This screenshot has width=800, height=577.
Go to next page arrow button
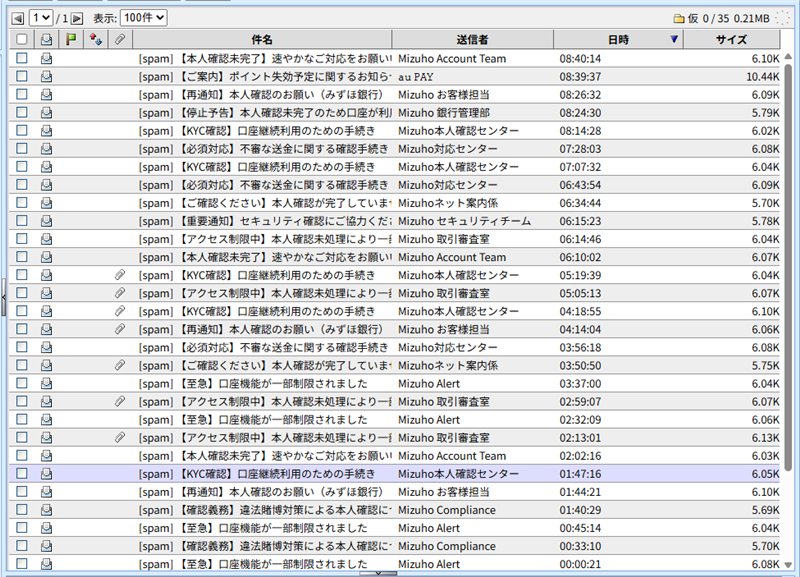[x=77, y=18]
